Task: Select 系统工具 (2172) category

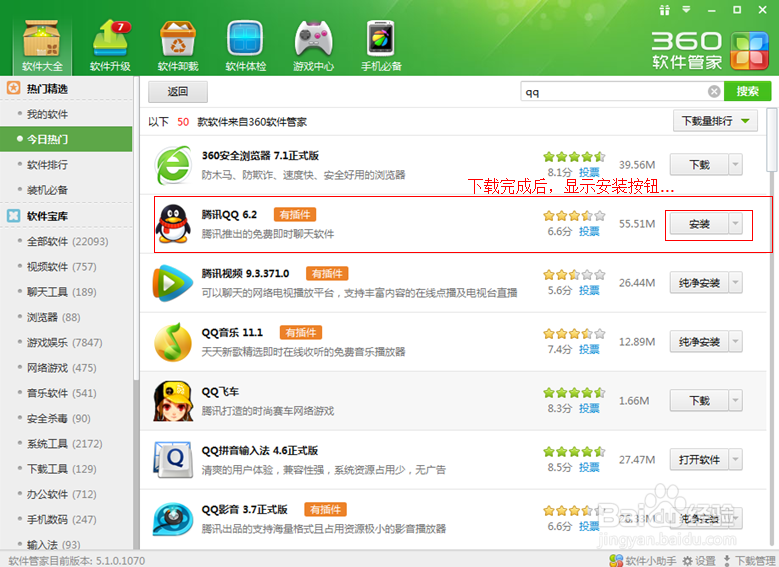Action: pos(66,444)
